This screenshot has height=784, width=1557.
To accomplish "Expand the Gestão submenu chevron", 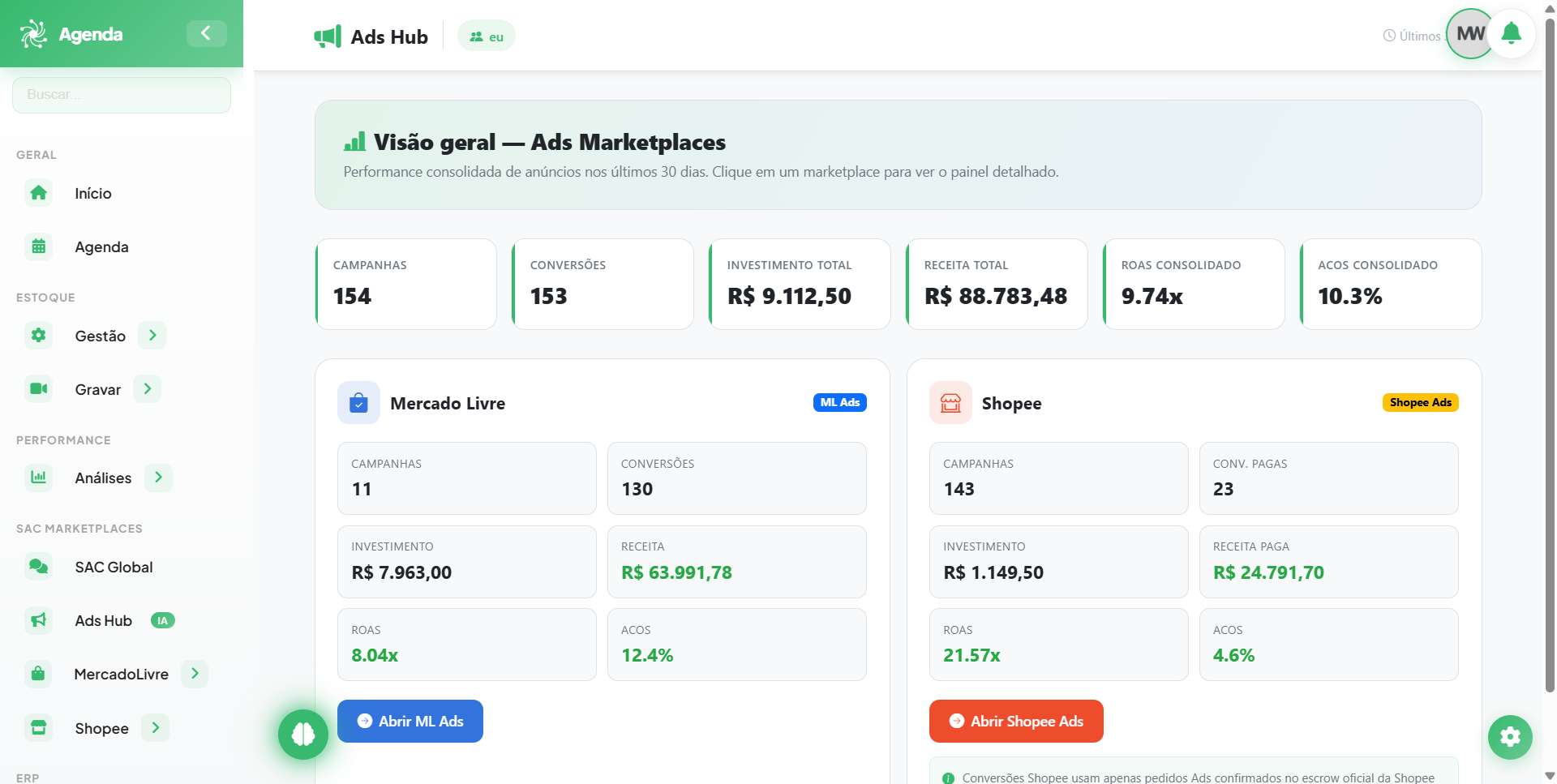I will point(152,335).
